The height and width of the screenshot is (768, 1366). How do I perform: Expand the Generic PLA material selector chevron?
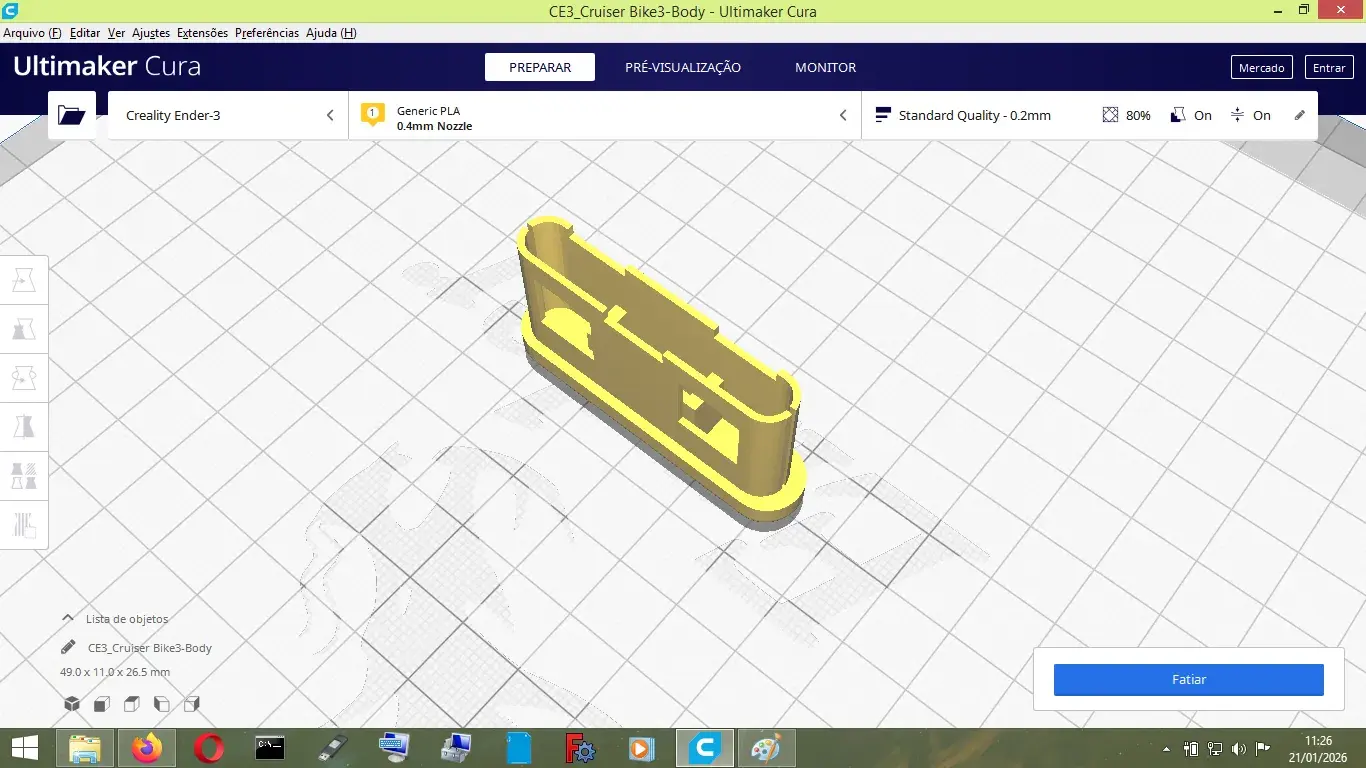point(843,115)
